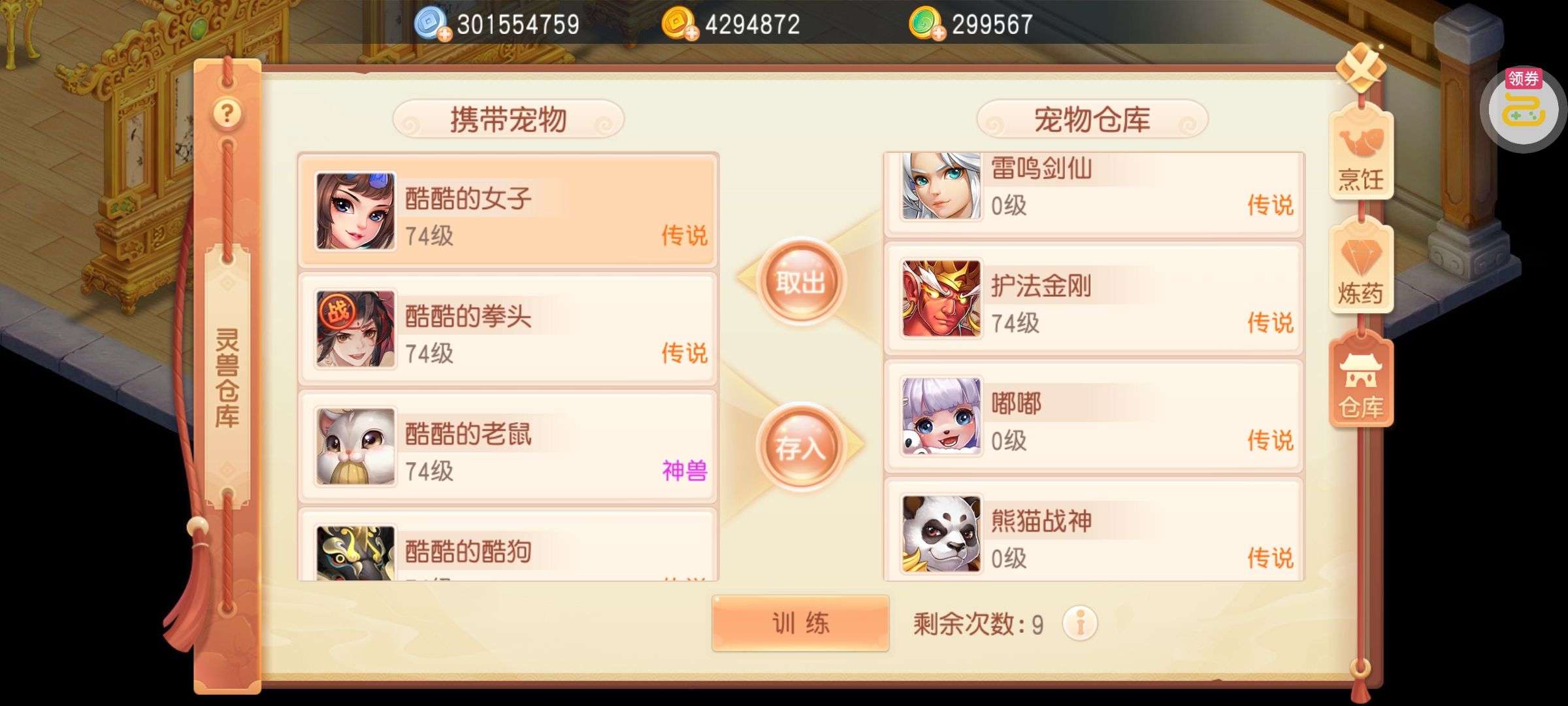Add gold coins with the plus icon
The image size is (1568, 706).
click(691, 33)
